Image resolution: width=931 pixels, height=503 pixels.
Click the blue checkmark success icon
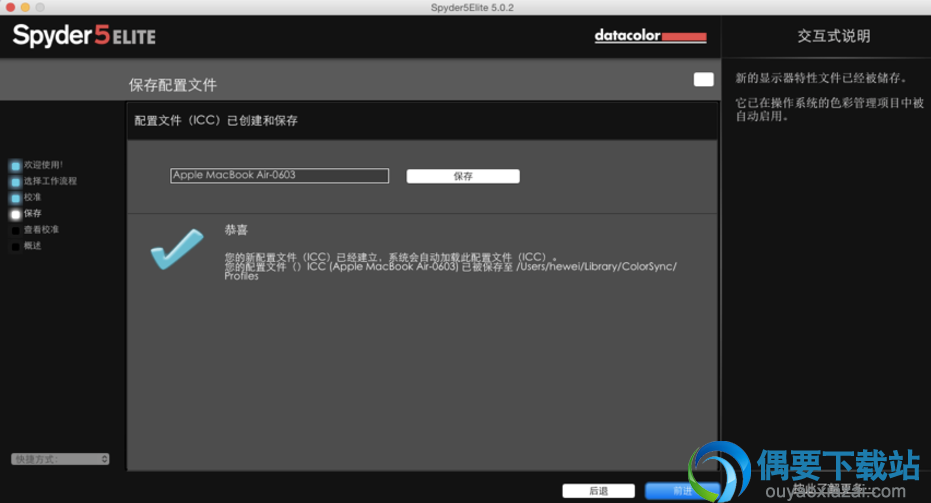tap(176, 249)
